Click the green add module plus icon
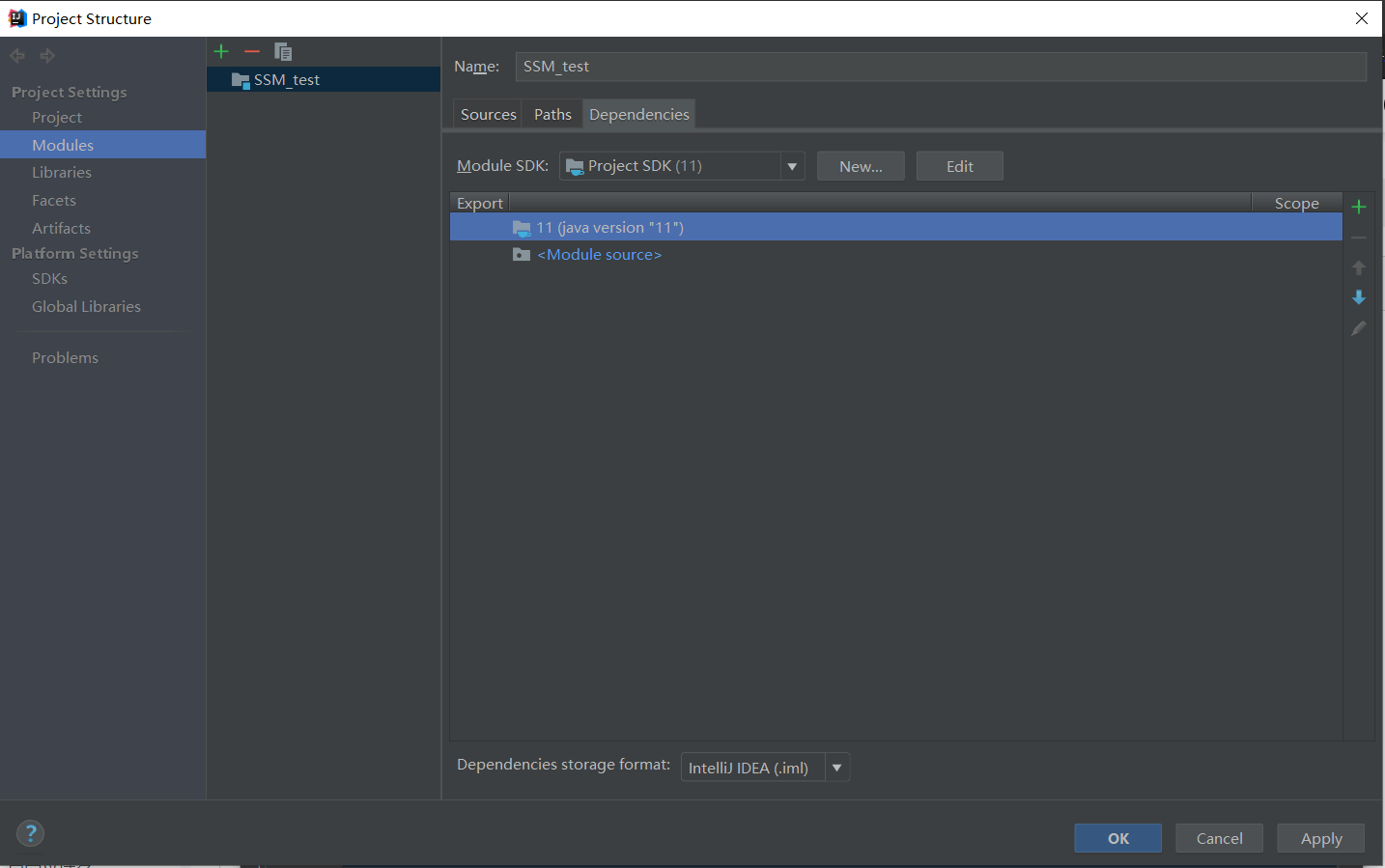Screen dimensions: 1385x868 (x=221, y=51)
